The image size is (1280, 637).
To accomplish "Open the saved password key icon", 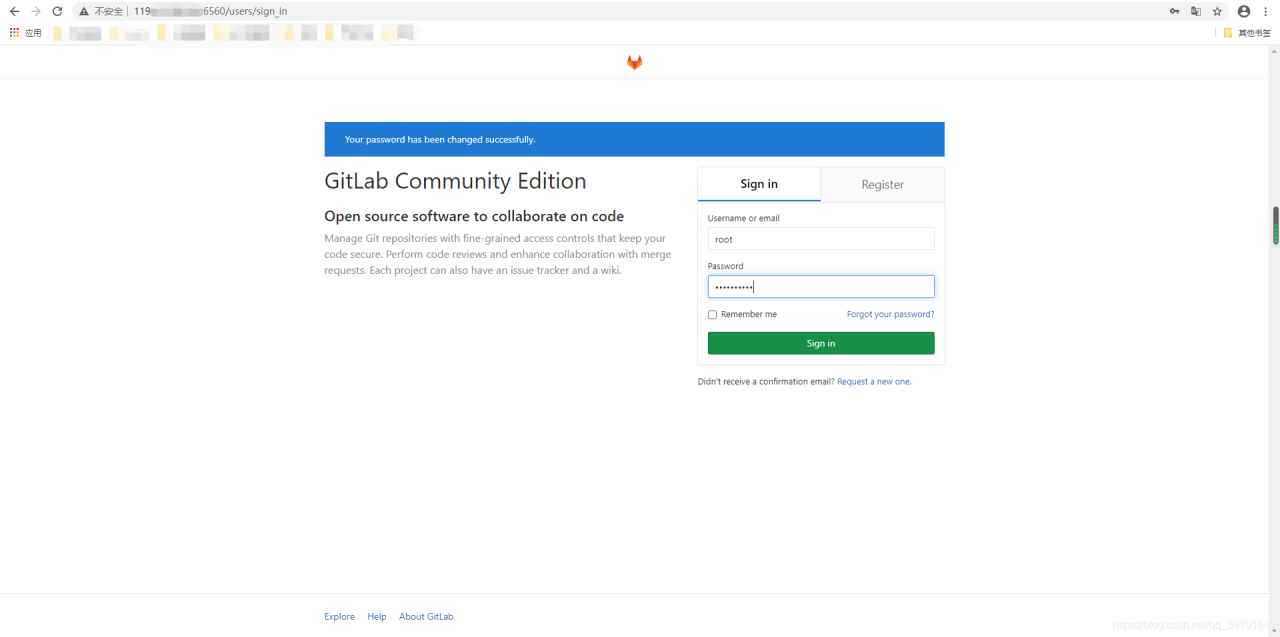I will [x=1174, y=11].
